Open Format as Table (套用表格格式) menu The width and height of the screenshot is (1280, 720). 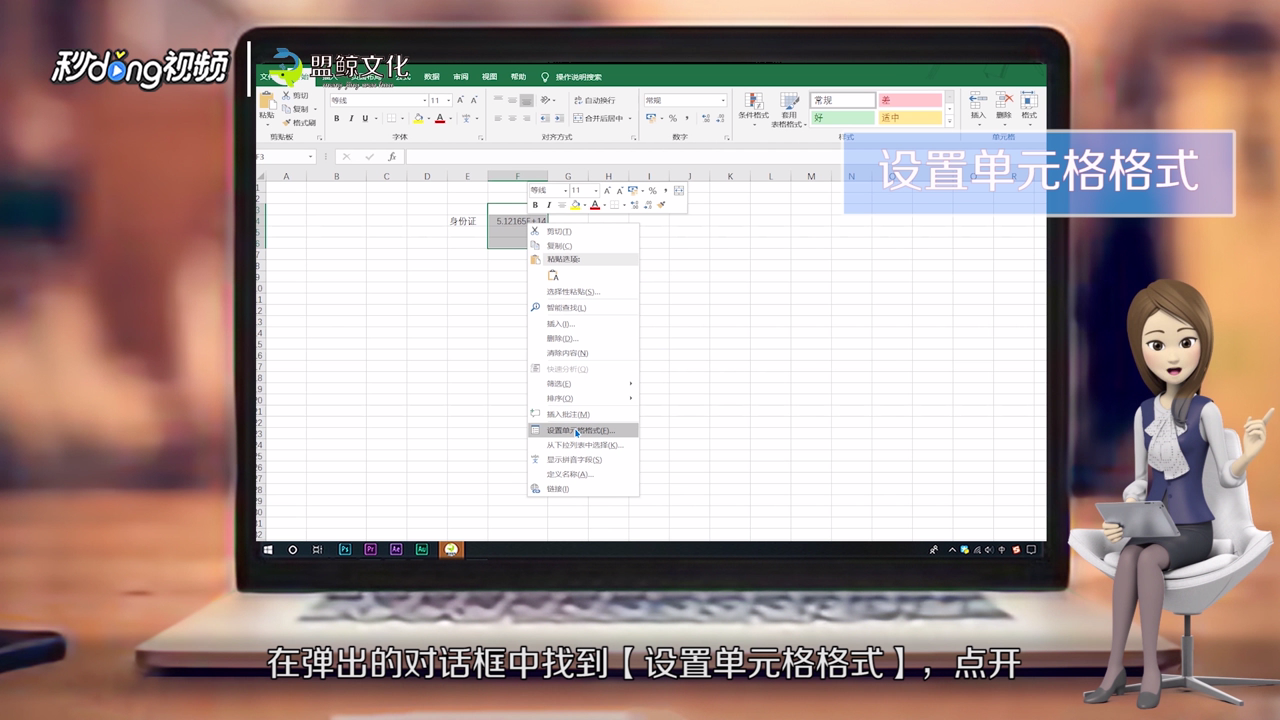[787, 110]
